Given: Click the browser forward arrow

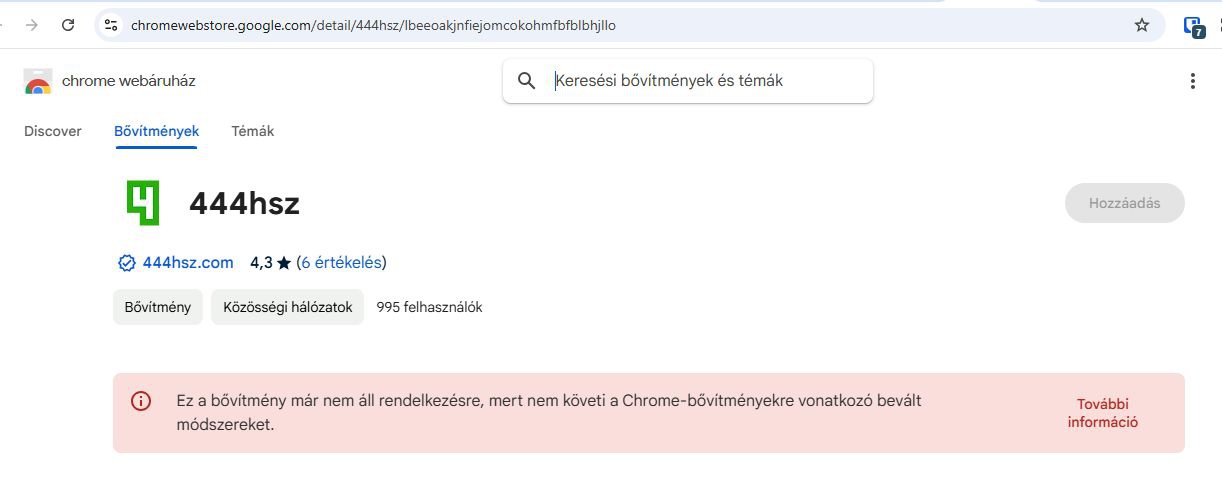Looking at the screenshot, I should coord(31,25).
